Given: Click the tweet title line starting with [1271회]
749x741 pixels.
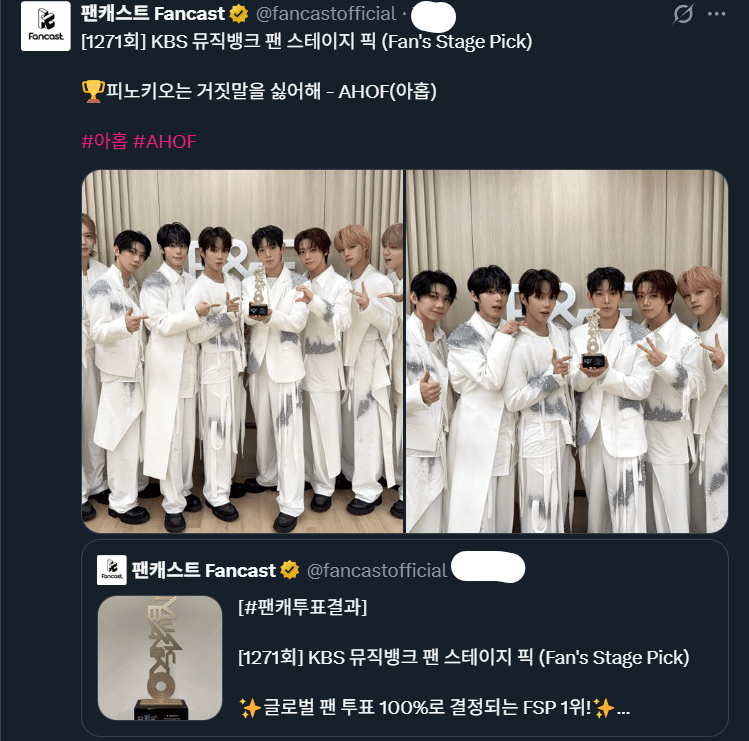Looking at the screenshot, I should (306, 42).
